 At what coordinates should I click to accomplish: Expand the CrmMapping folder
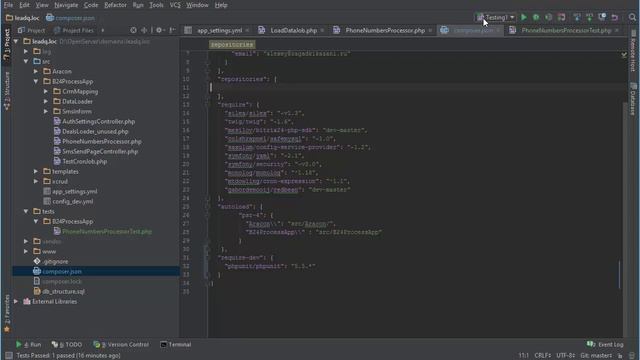click(46, 91)
